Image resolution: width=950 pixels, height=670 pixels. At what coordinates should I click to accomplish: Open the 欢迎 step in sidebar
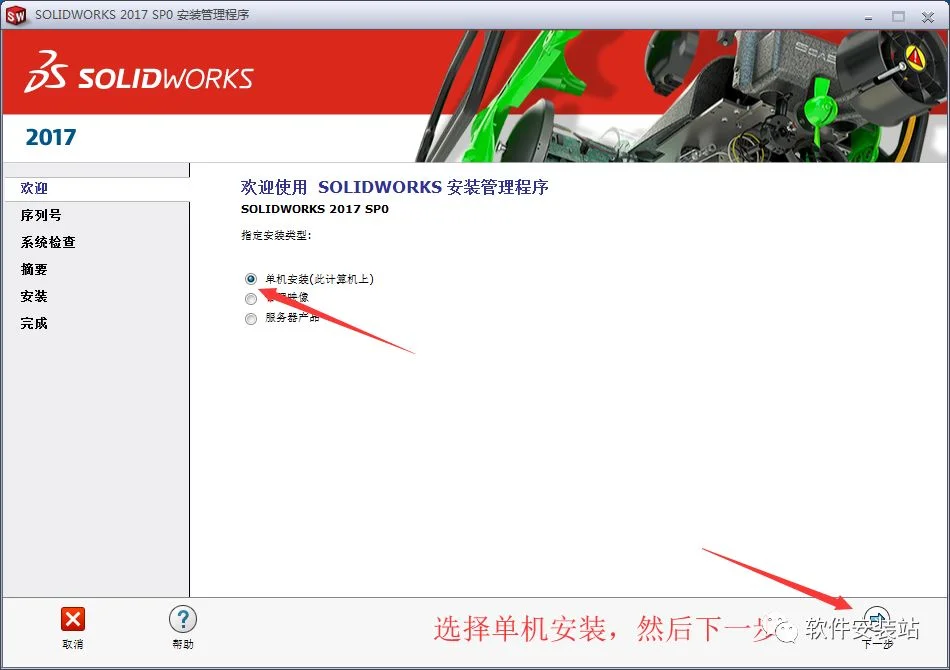[x=35, y=188]
